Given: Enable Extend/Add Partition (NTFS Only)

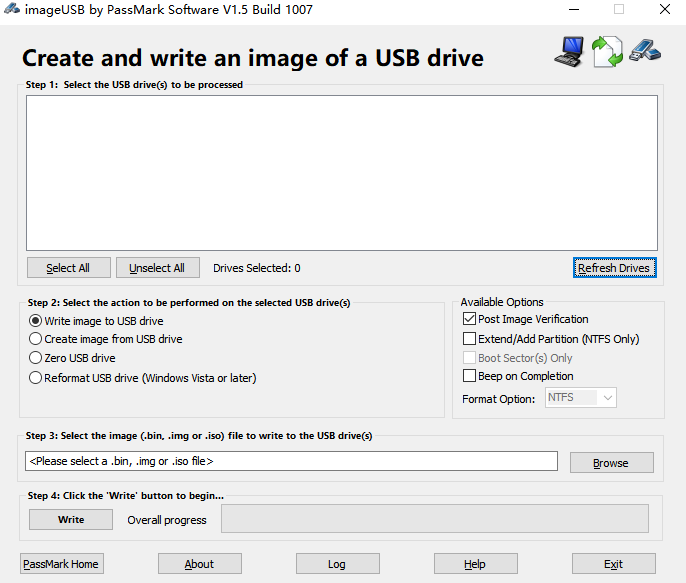Looking at the screenshot, I should (469, 339).
